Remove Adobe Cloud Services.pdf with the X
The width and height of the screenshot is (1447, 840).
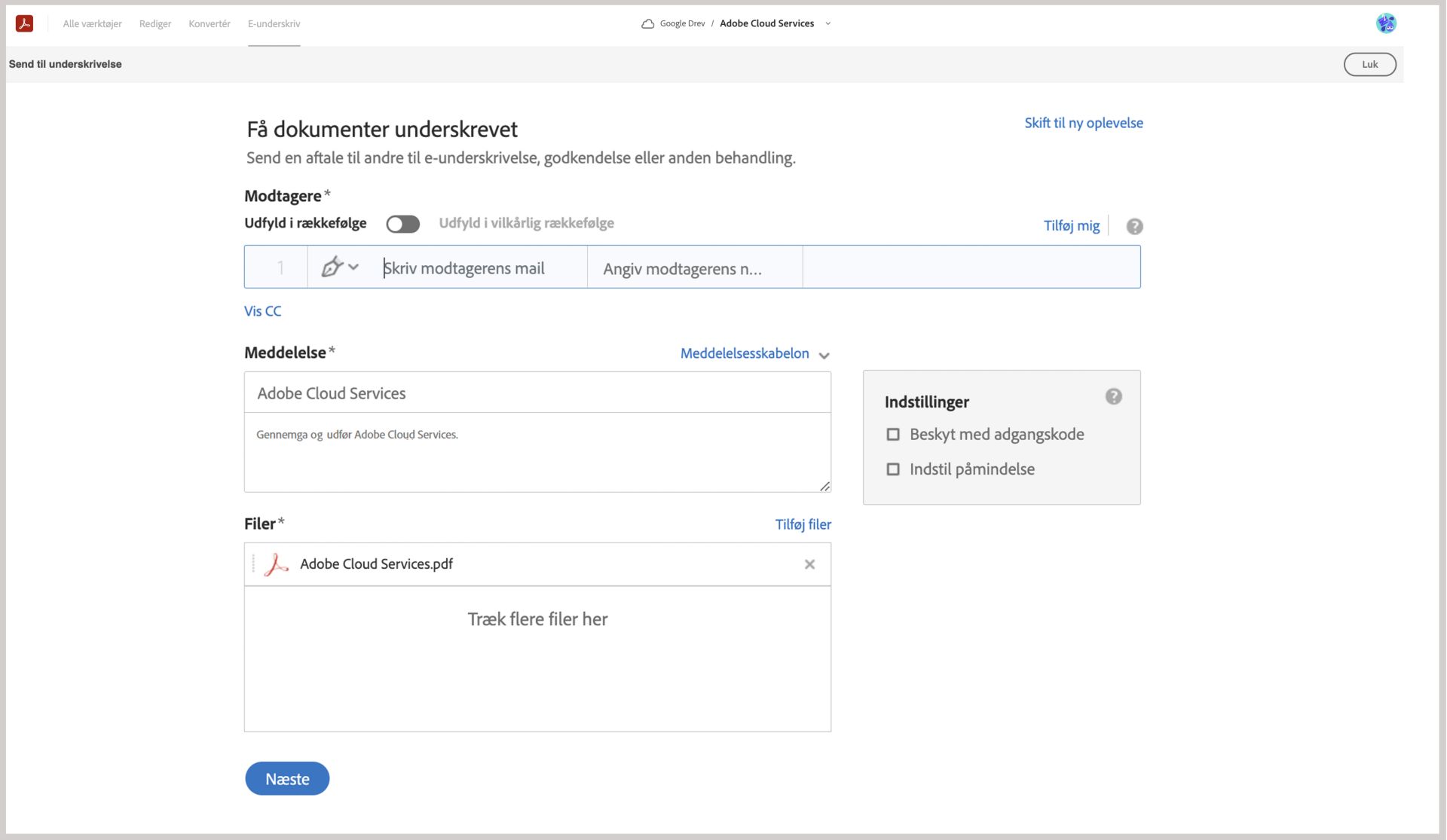[809, 564]
